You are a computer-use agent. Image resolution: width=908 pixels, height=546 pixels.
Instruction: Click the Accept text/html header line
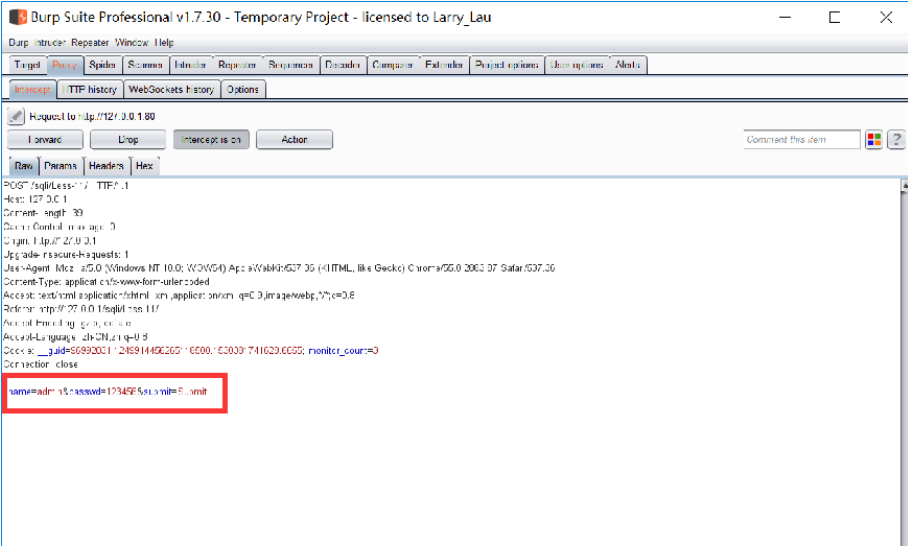point(179,296)
